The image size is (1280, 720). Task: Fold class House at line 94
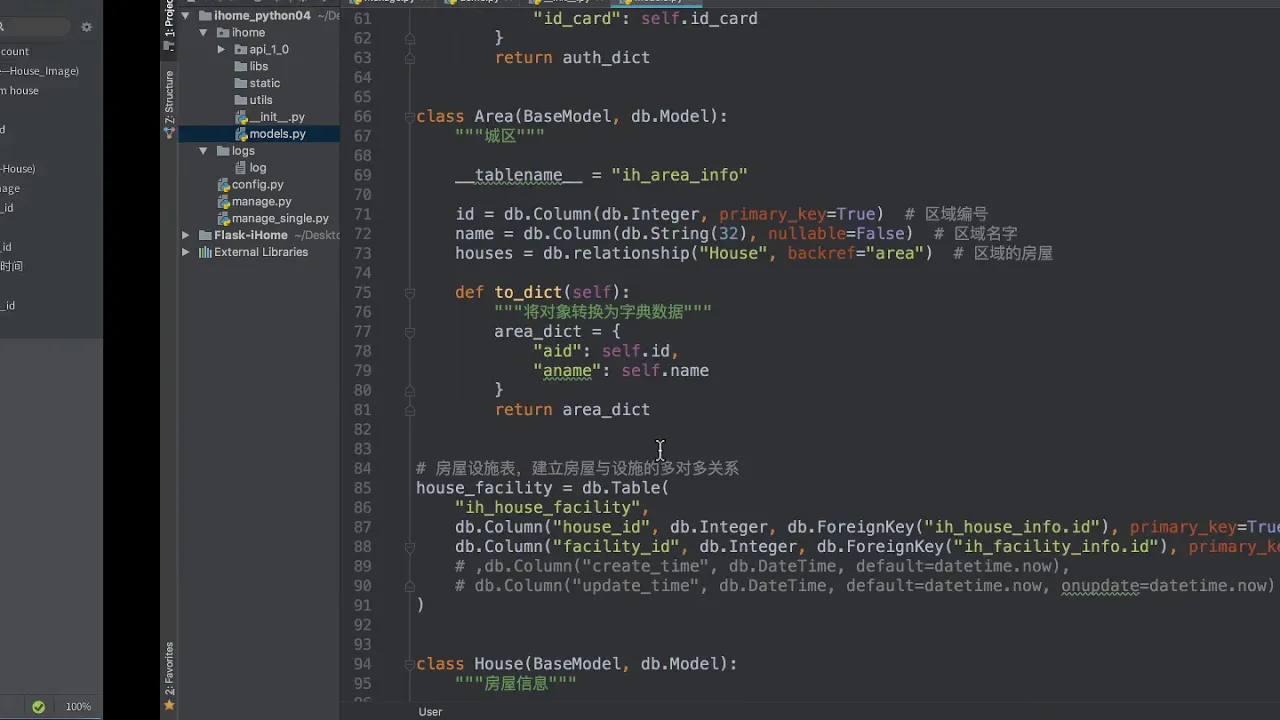(x=410, y=664)
